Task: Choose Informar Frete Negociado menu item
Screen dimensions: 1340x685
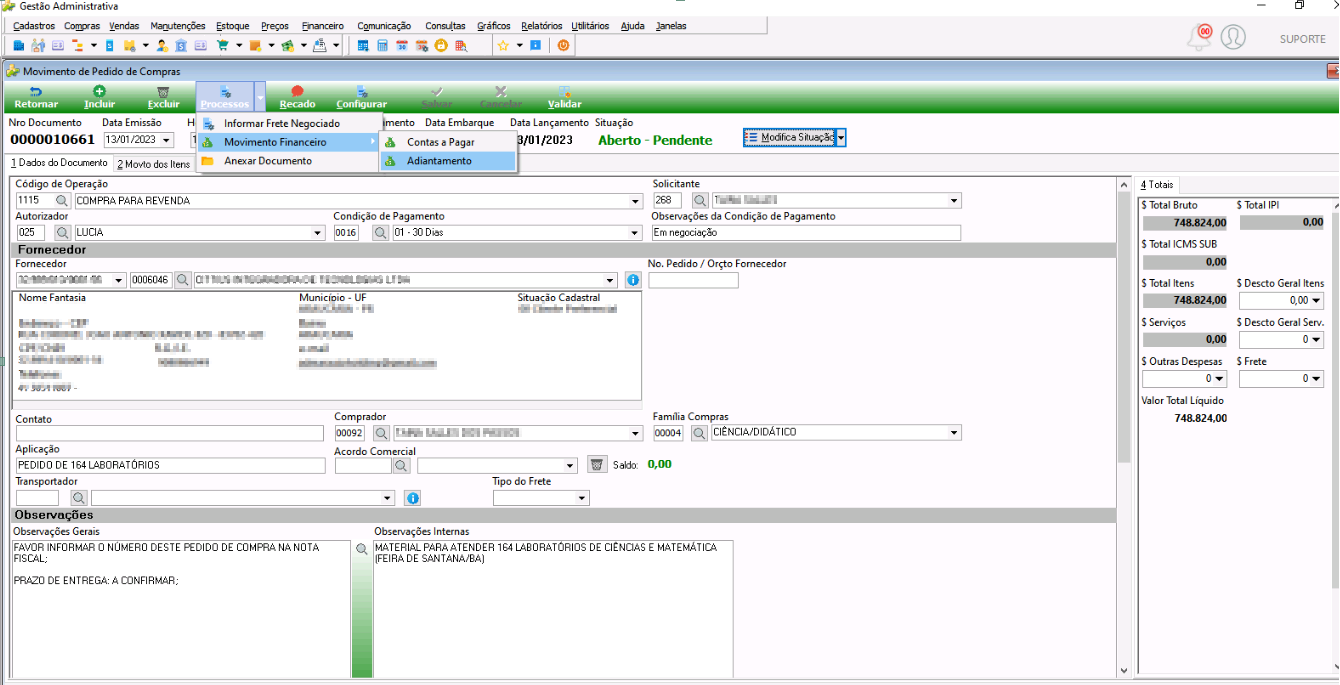Action: pyautogui.click(x=289, y=123)
